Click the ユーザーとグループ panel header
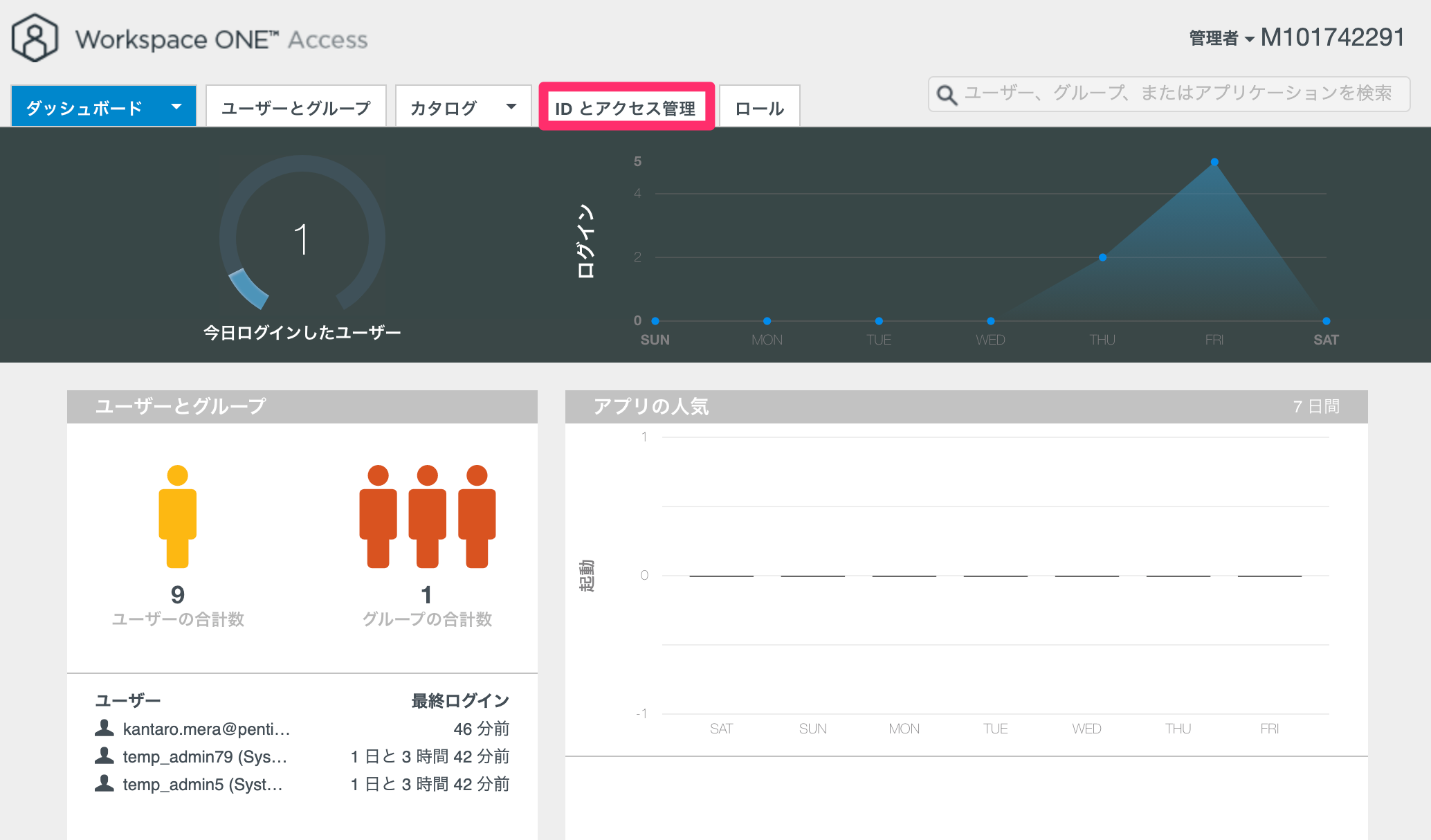Image resolution: width=1431 pixels, height=840 pixels. pyautogui.click(x=302, y=406)
